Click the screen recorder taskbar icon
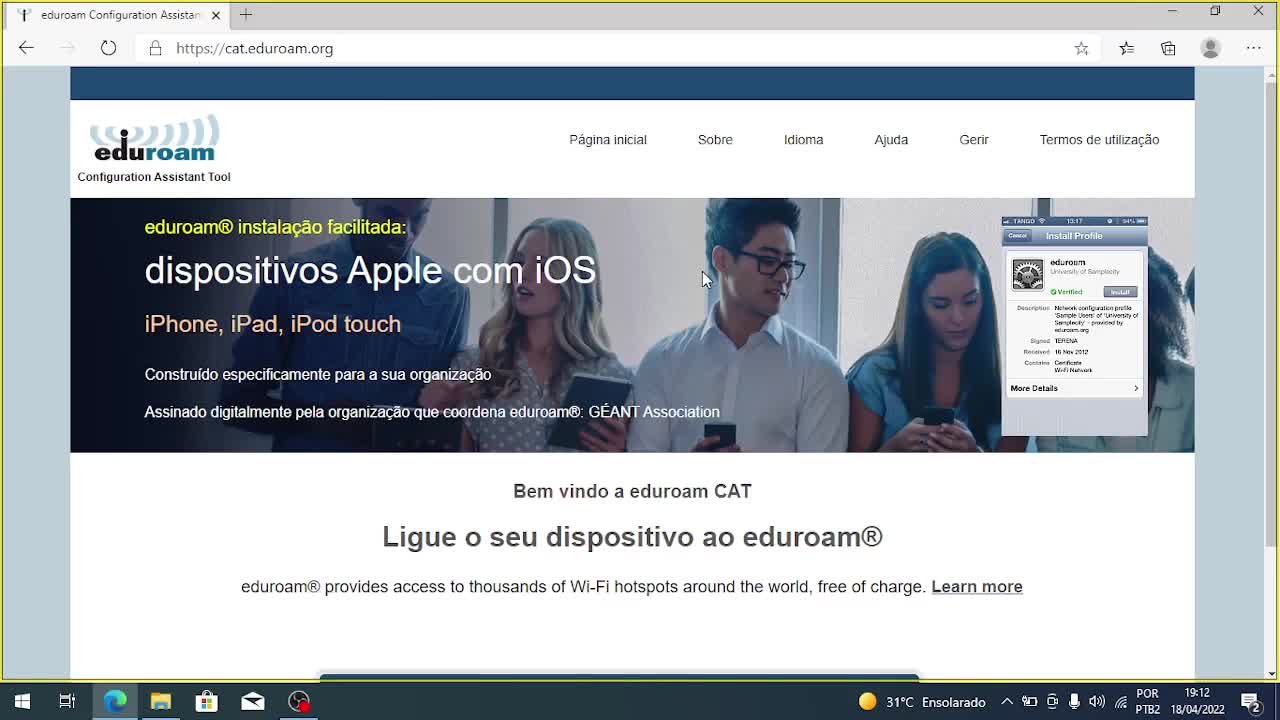Viewport: 1280px width, 720px height. 299,702
